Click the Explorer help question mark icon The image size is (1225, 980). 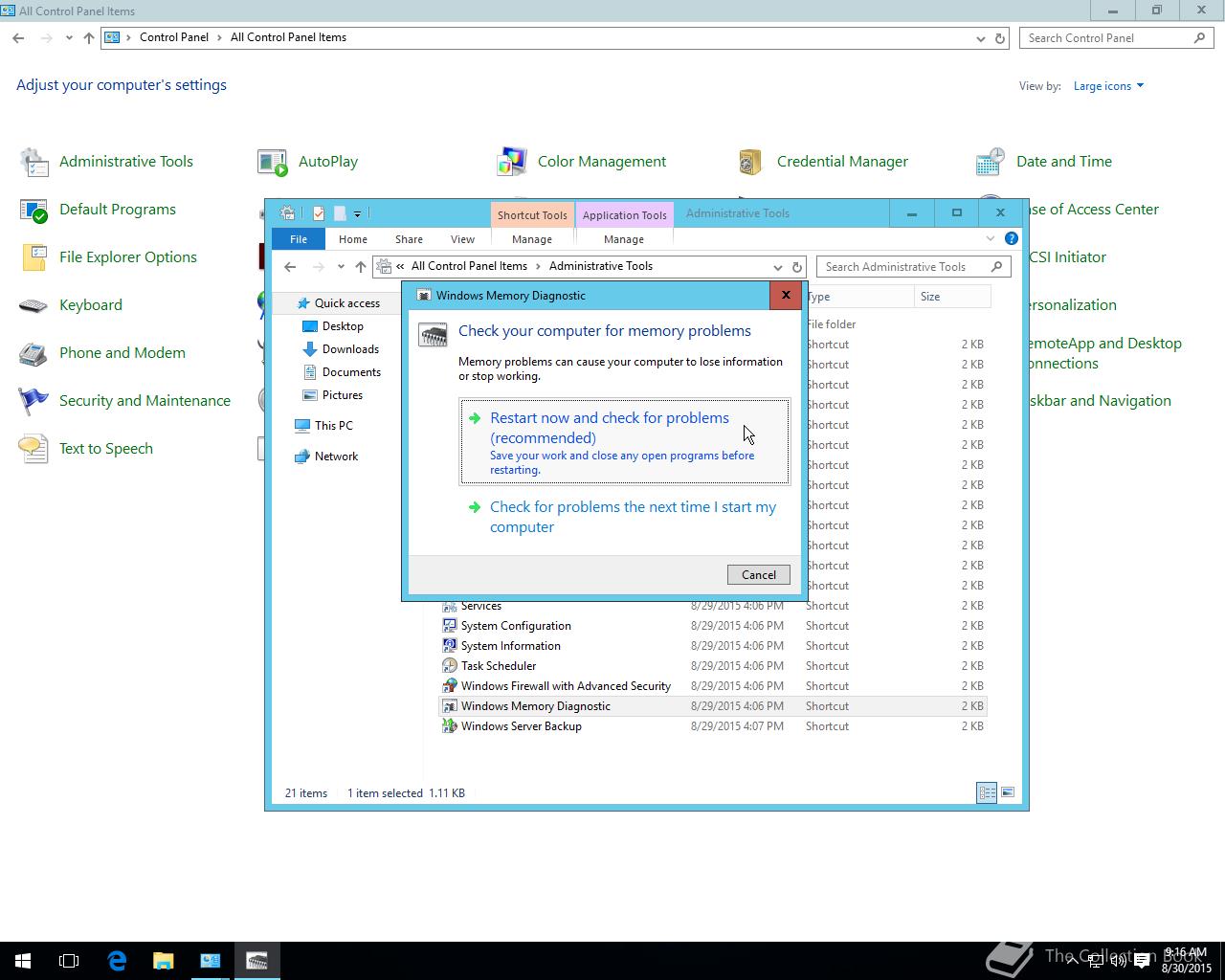[x=1012, y=238]
